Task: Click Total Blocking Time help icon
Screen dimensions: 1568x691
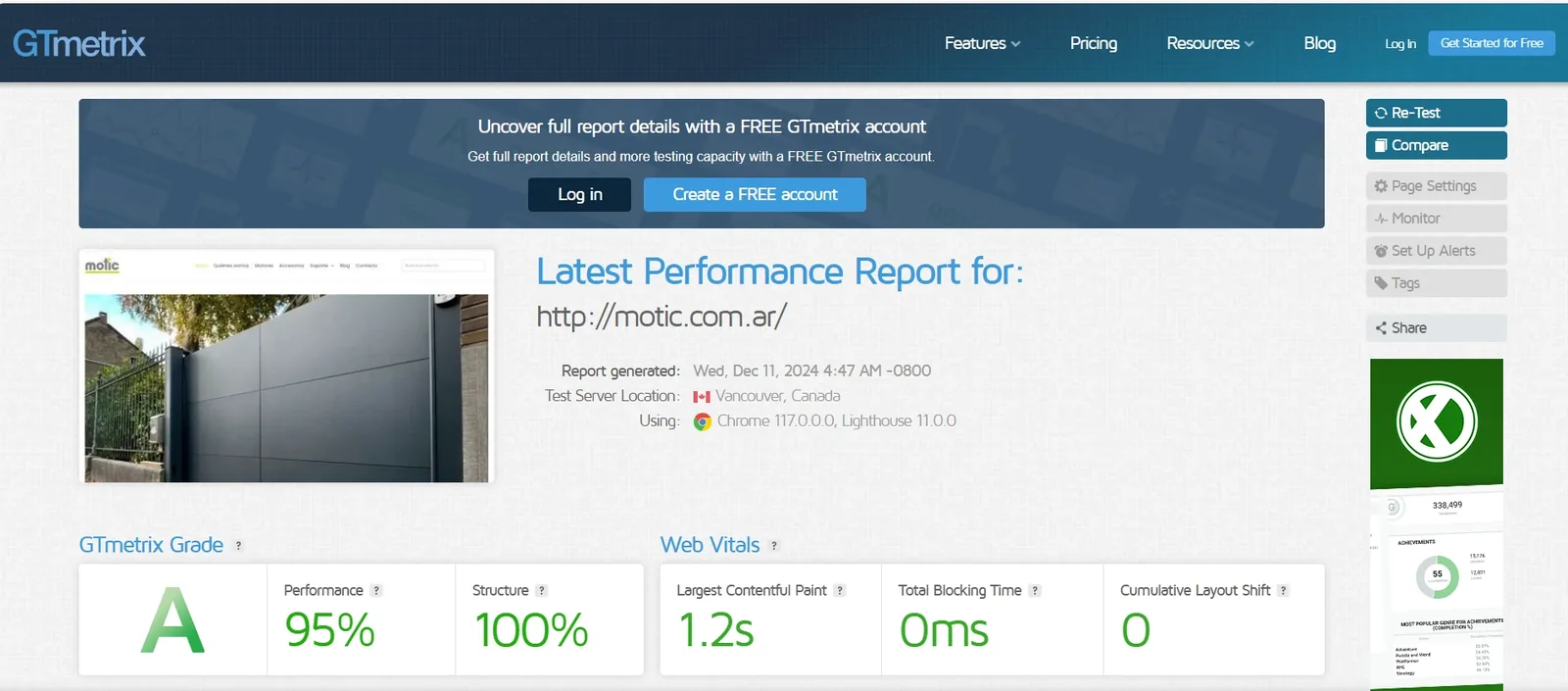Action: (1035, 591)
